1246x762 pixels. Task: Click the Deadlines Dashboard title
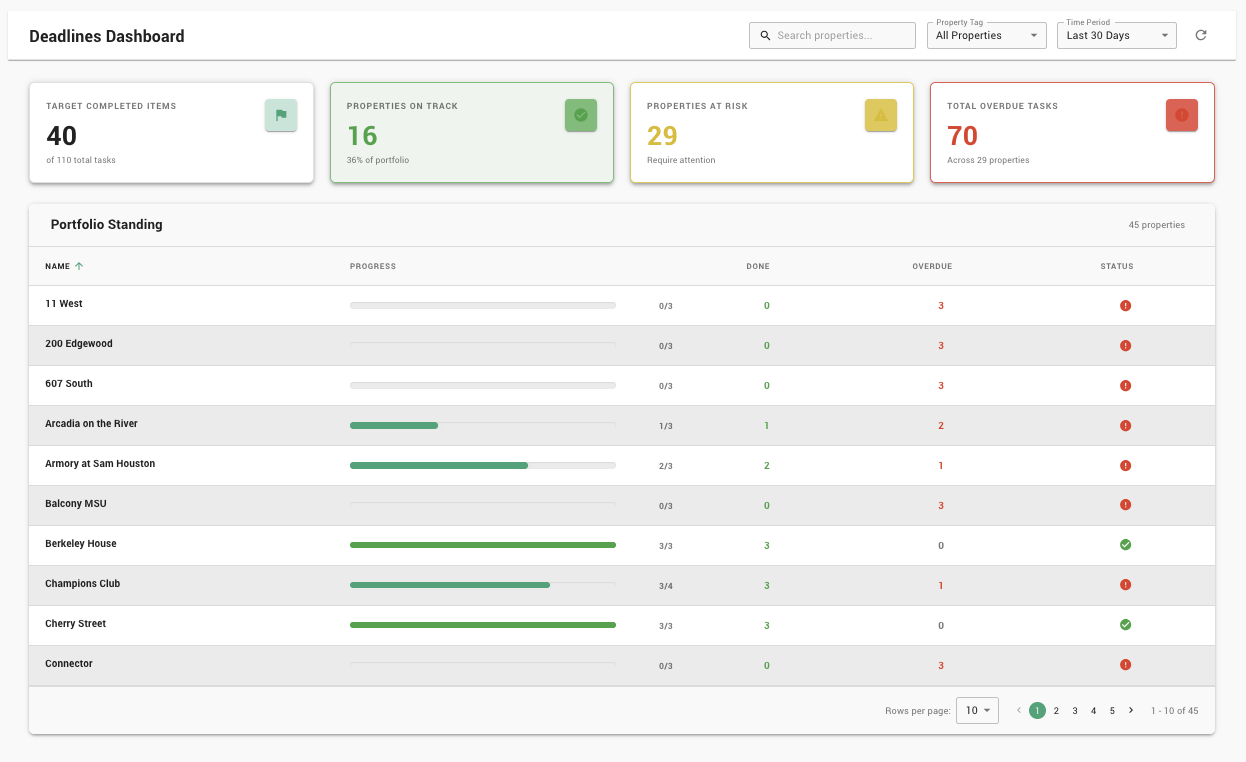point(107,36)
